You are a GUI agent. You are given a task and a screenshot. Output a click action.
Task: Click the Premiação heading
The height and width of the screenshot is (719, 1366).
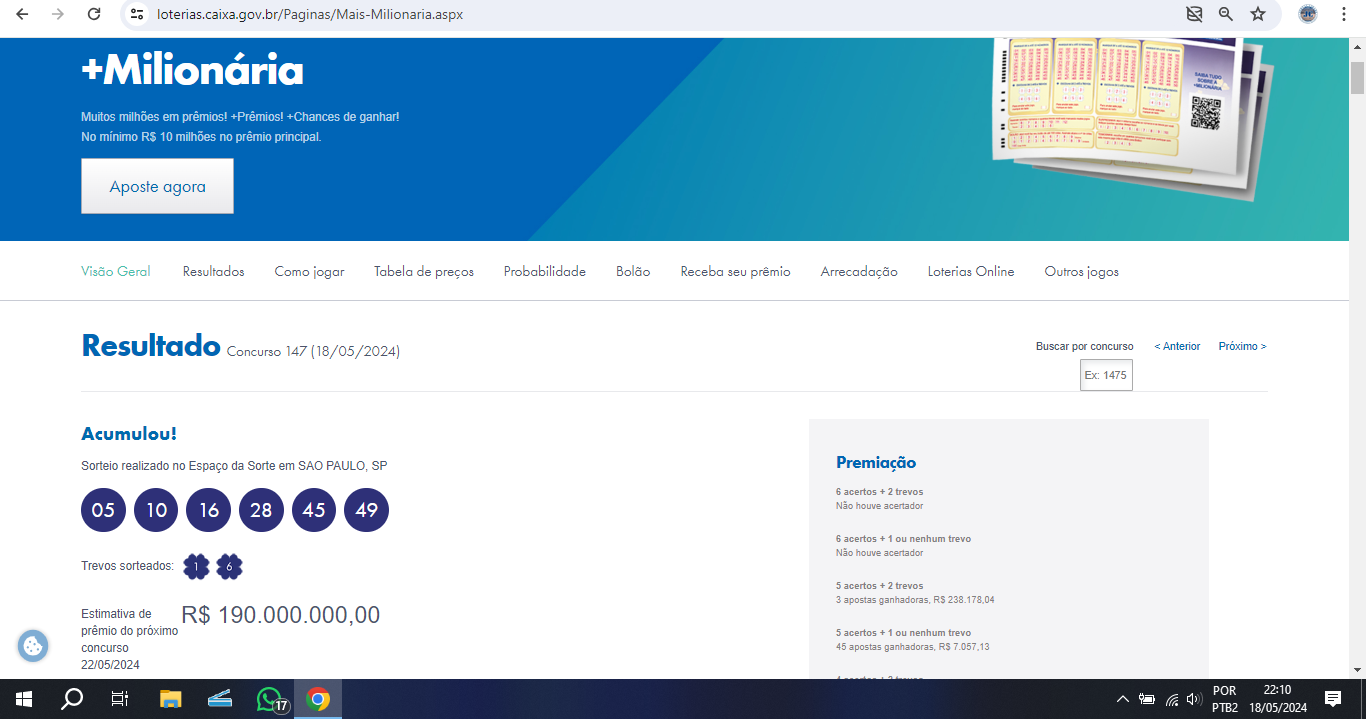pyautogui.click(x=876, y=462)
